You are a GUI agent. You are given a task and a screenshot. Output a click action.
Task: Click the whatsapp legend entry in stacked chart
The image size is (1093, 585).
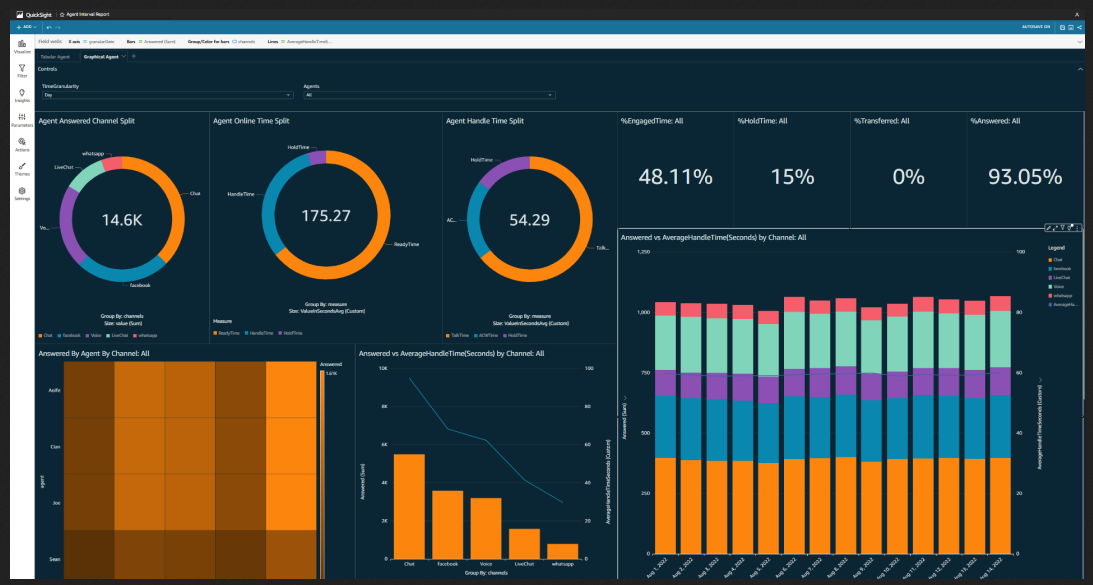coord(1060,296)
